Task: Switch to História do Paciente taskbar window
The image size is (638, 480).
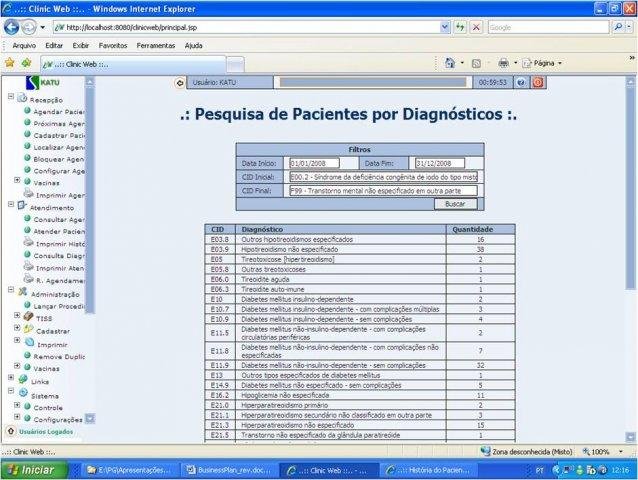Action: (x=429, y=470)
